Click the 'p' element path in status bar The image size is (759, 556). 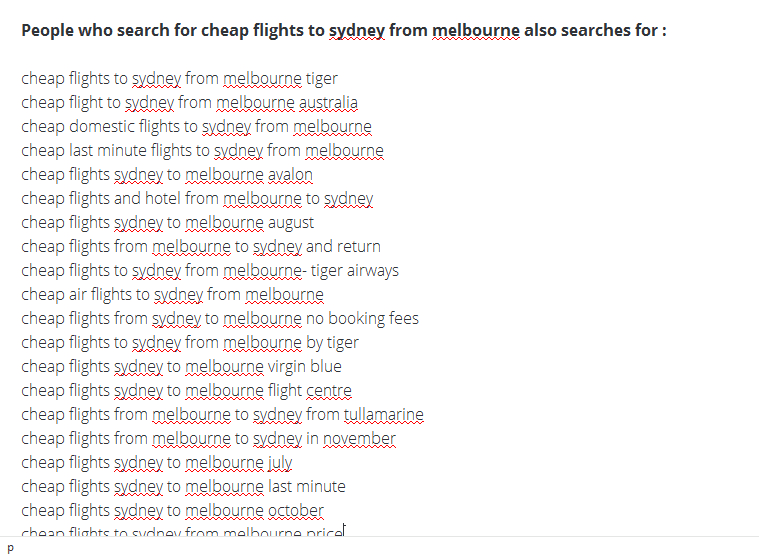11,548
